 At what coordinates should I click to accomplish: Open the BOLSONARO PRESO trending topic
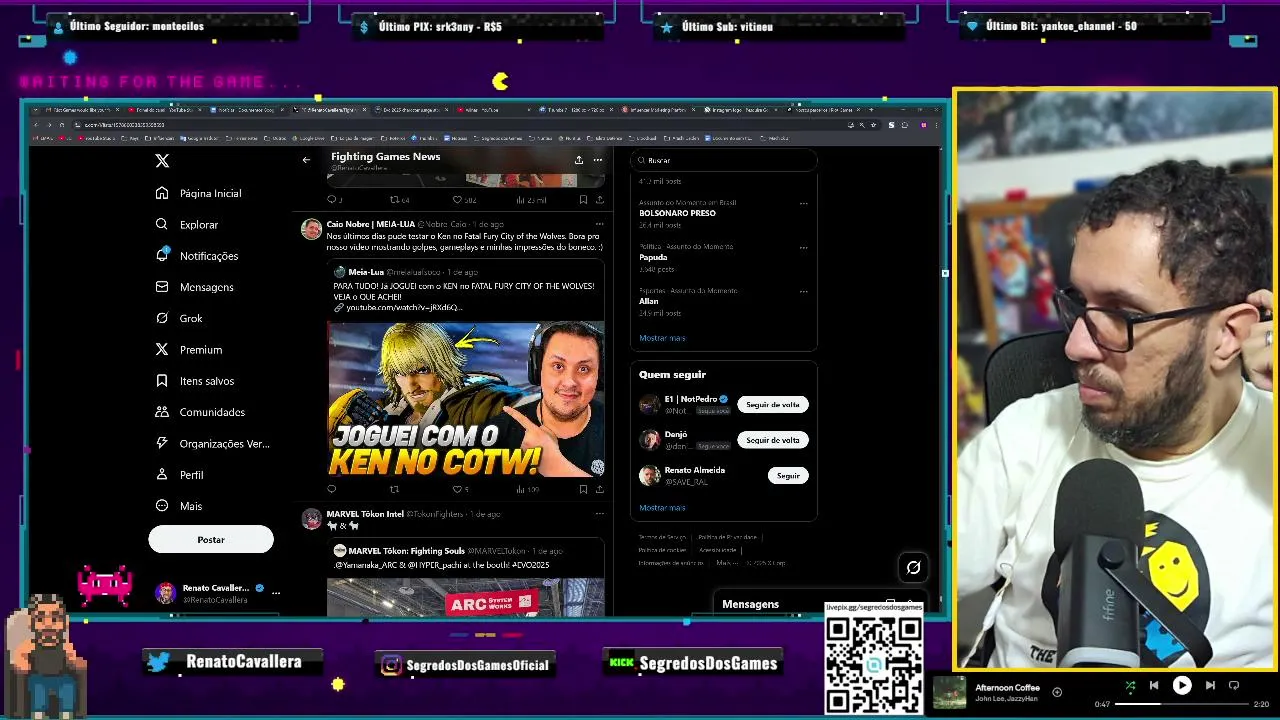(677, 213)
